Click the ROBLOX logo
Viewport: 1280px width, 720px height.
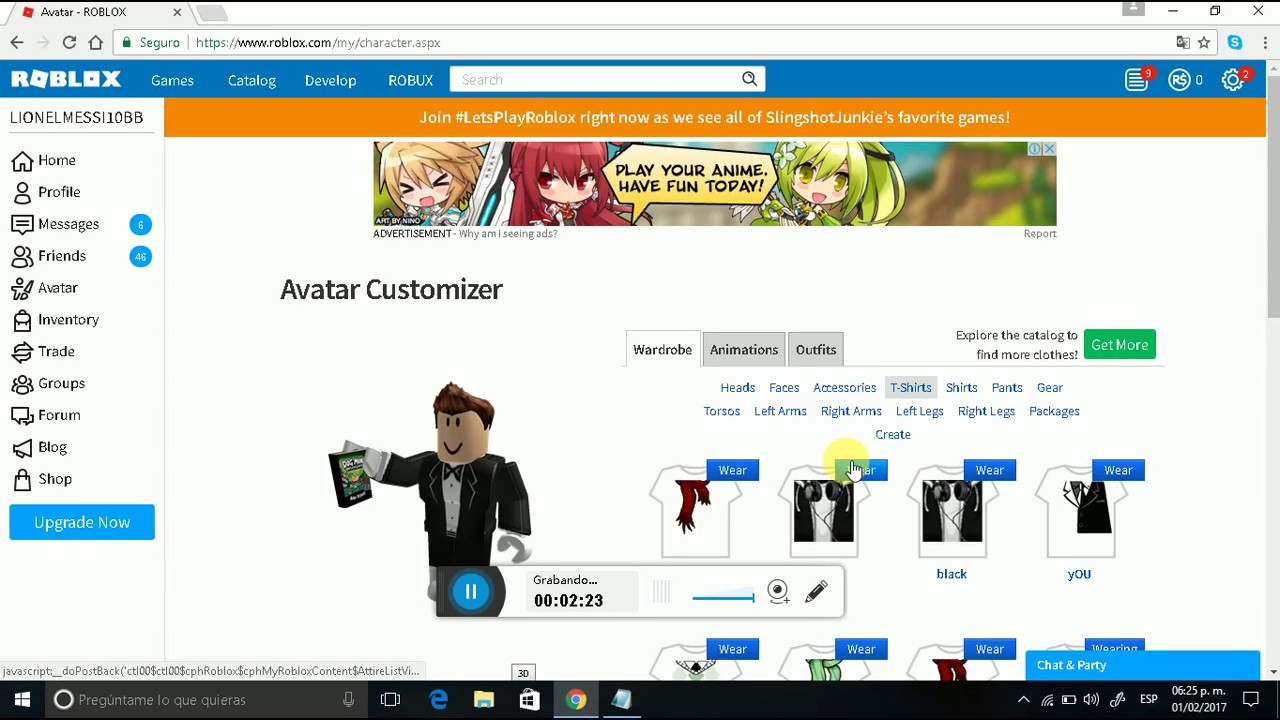point(66,80)
